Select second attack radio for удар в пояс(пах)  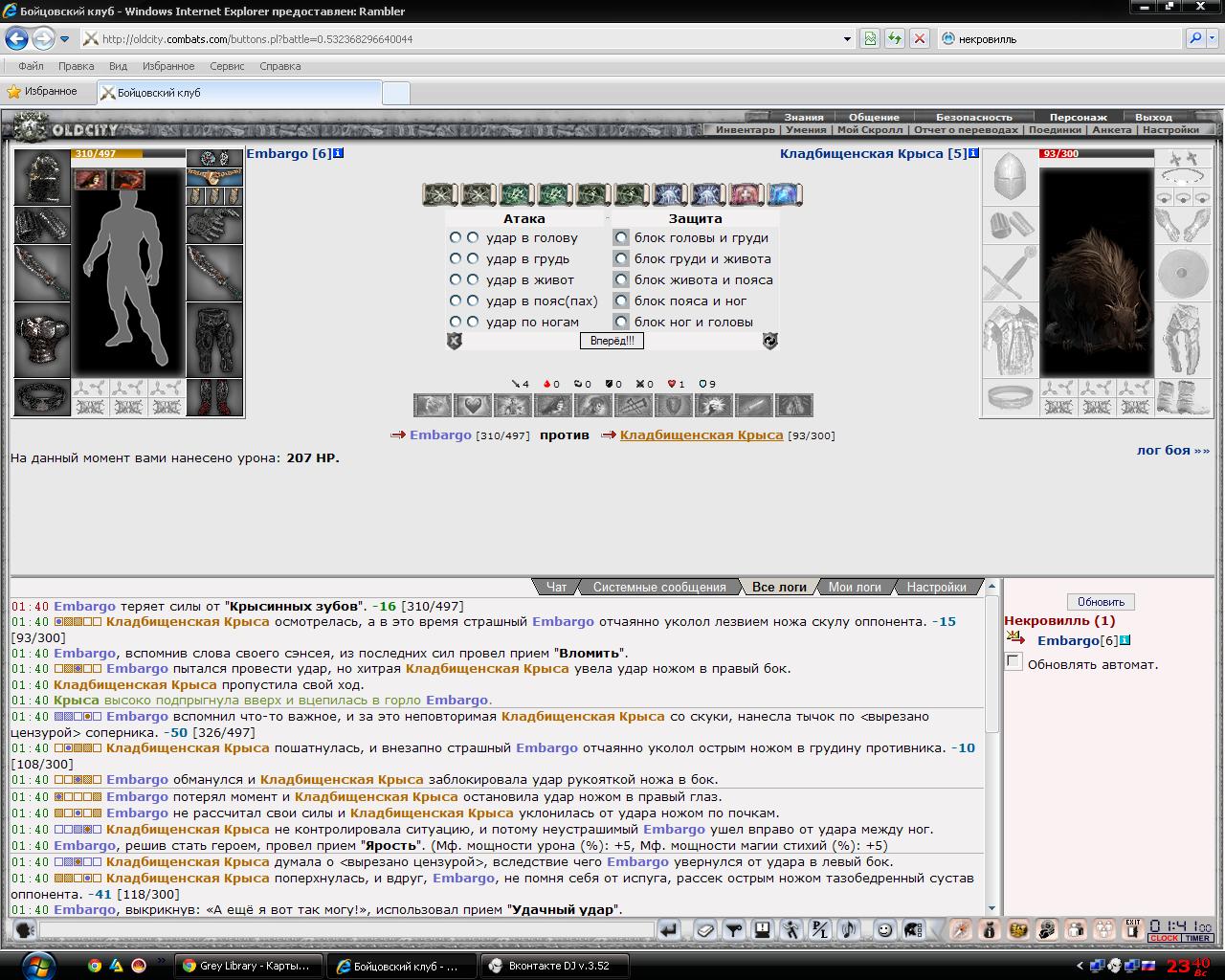click(473, 301)
